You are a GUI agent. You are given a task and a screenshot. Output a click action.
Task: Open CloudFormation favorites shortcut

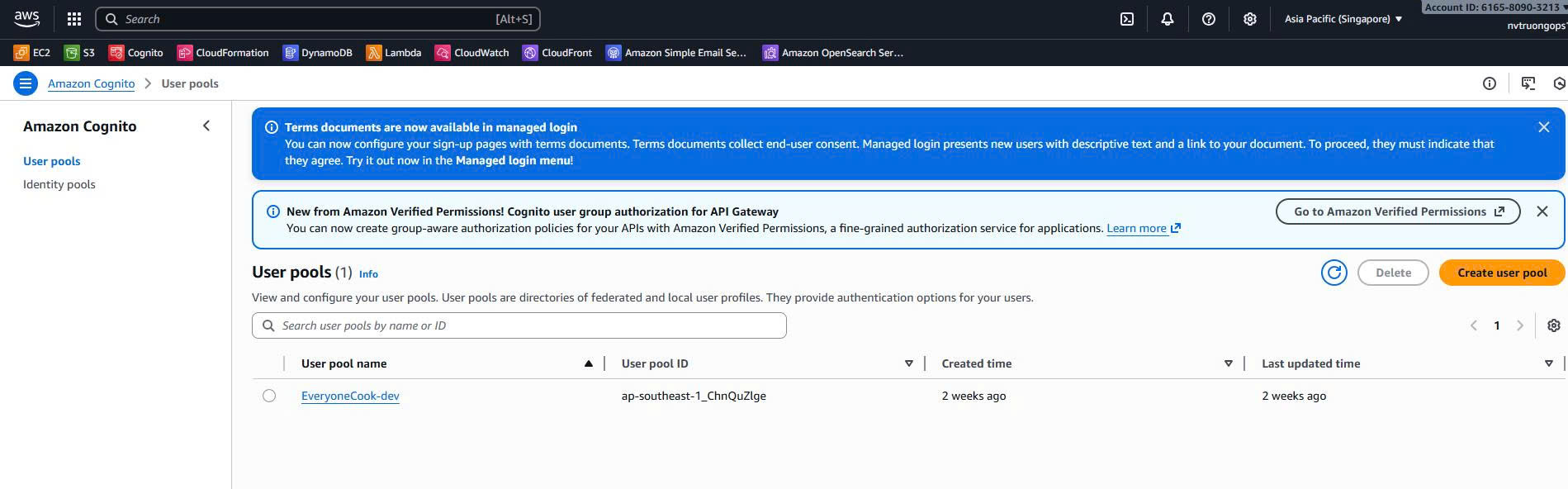[223, 53]
